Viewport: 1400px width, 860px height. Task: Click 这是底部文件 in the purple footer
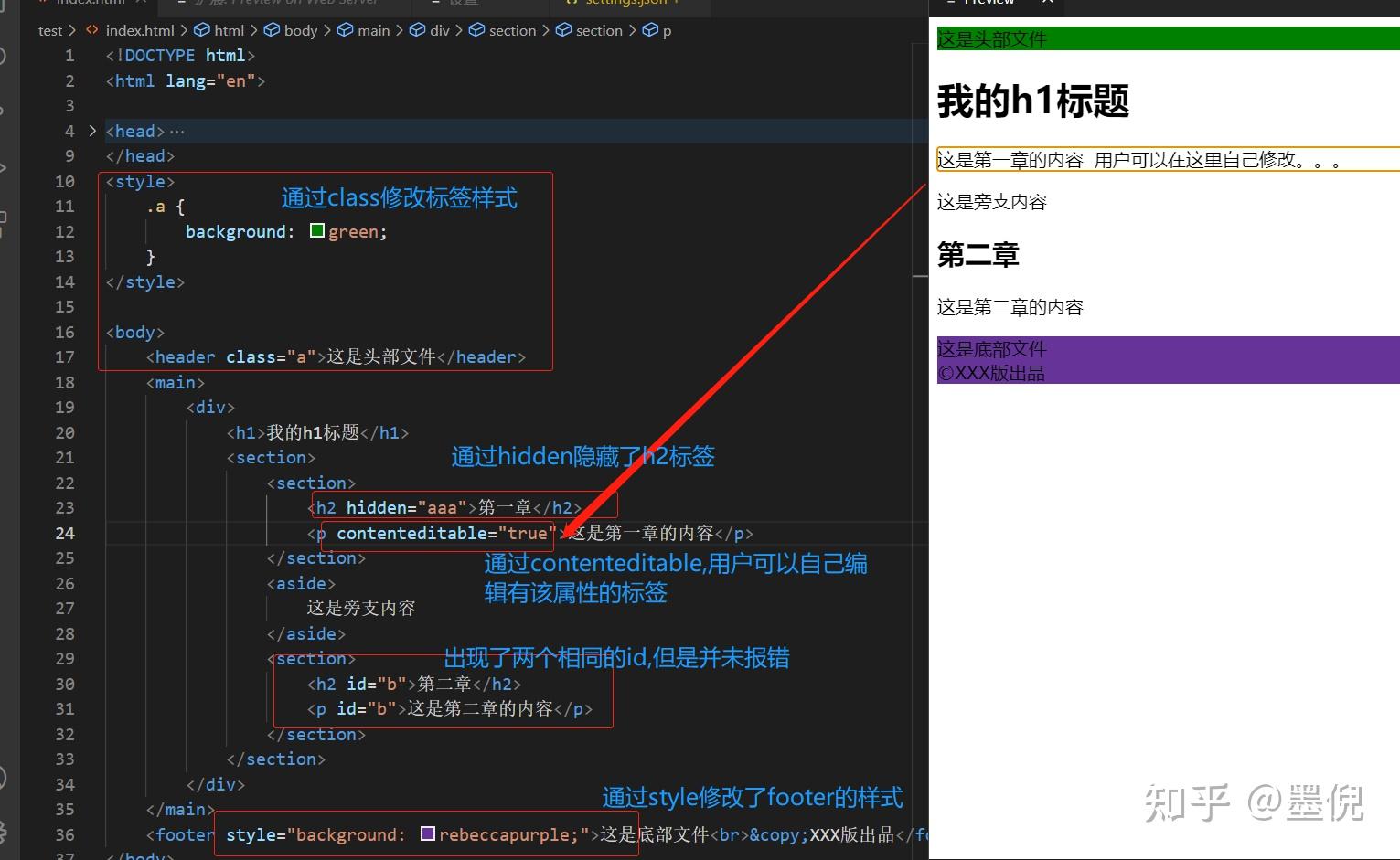click(x=992, y=348)
